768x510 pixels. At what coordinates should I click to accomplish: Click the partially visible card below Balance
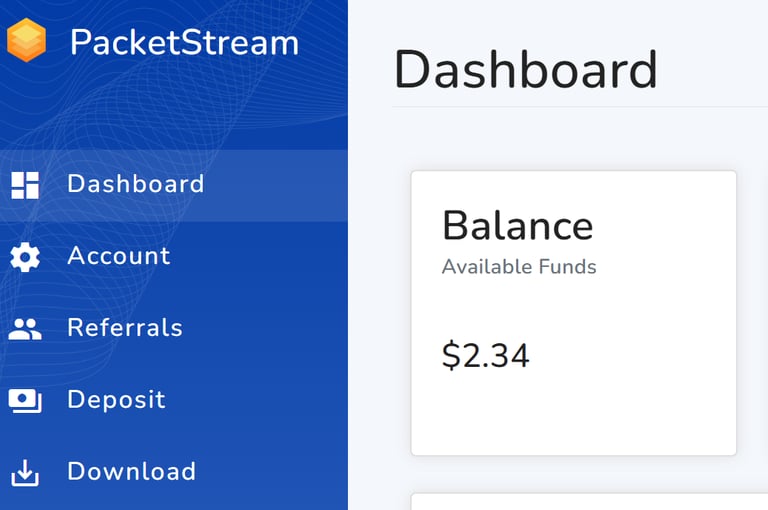point(589,502)
